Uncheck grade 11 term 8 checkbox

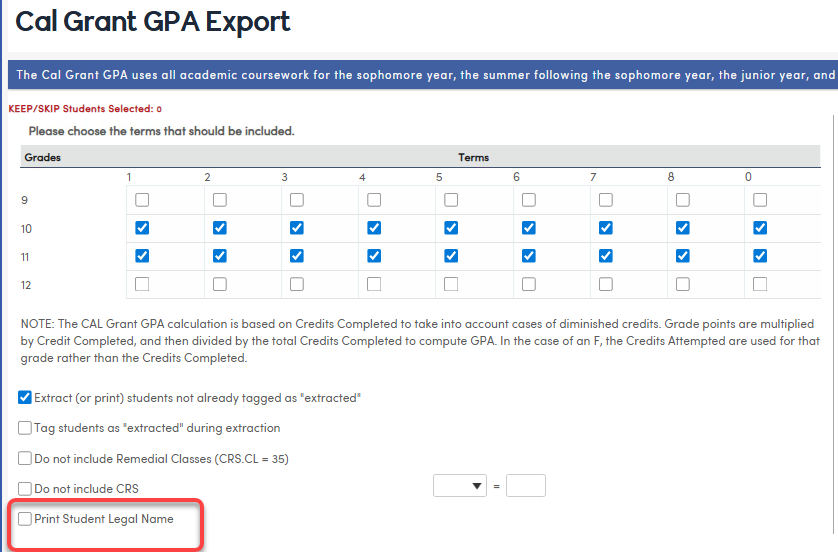click(682, 256)
